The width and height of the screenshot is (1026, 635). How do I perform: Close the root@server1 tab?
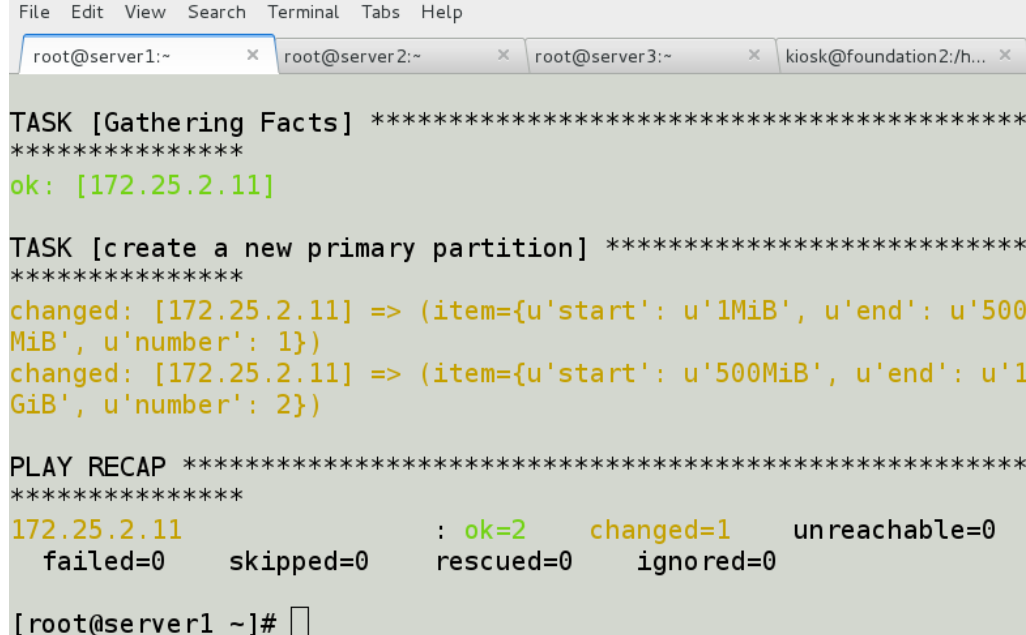point(253,55)
